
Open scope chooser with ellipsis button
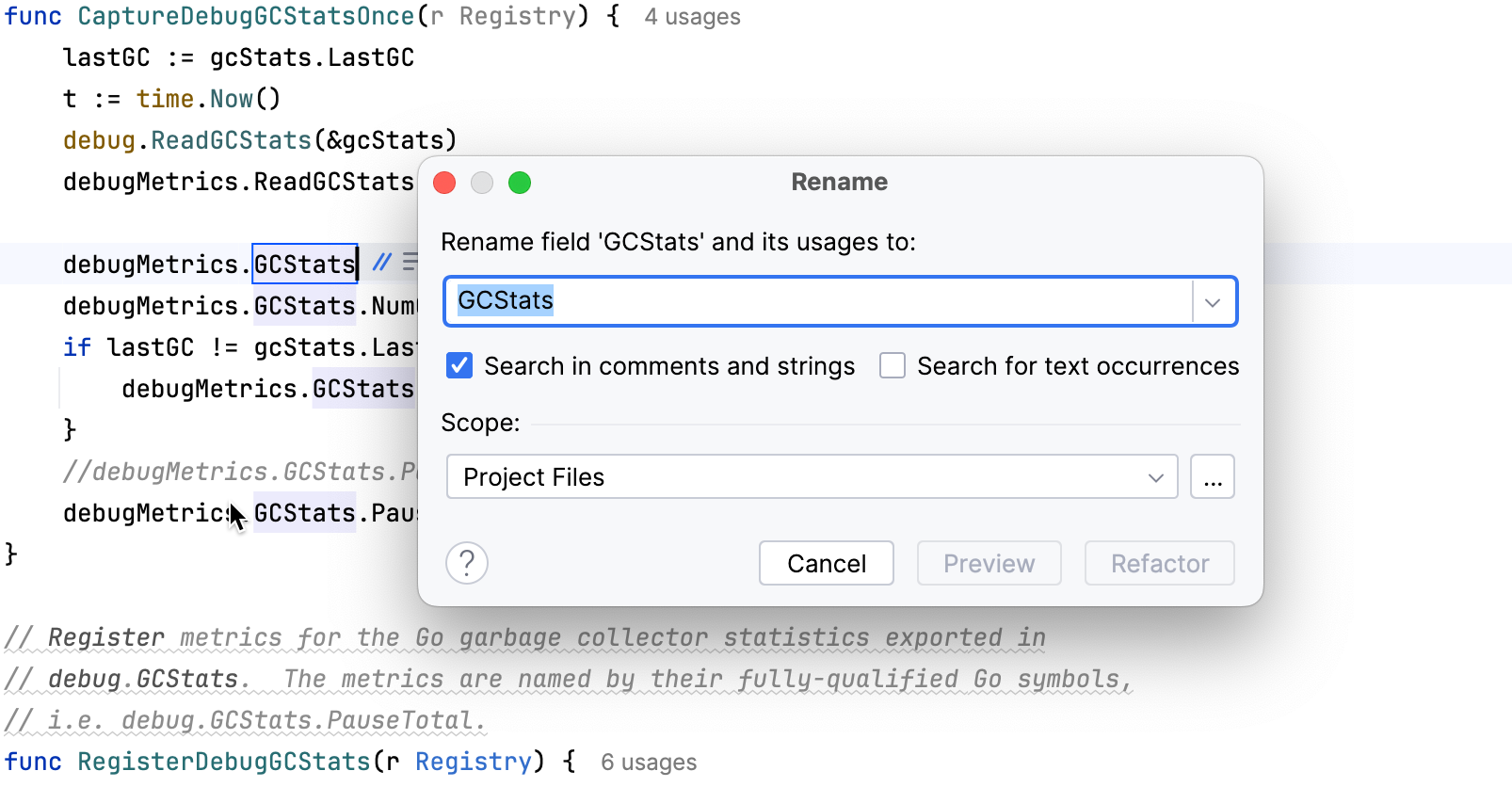pyautogui.click(x=1213, y=477)
